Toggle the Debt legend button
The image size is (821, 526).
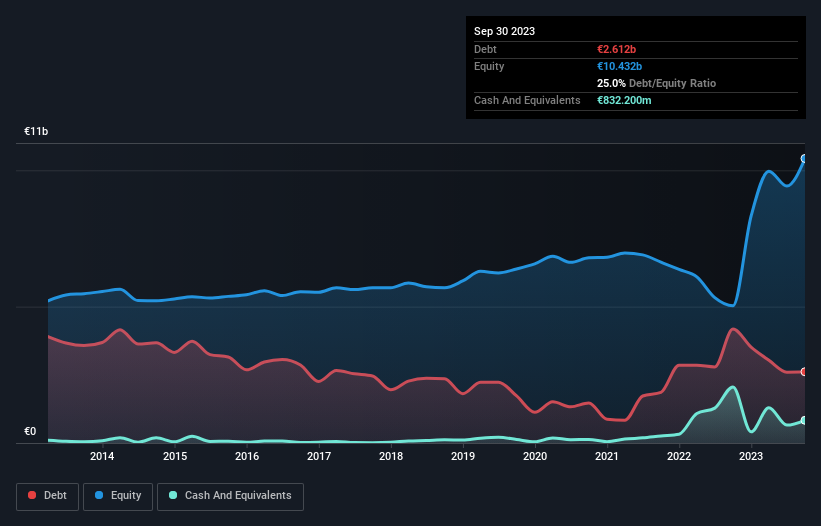pos(48,496)
